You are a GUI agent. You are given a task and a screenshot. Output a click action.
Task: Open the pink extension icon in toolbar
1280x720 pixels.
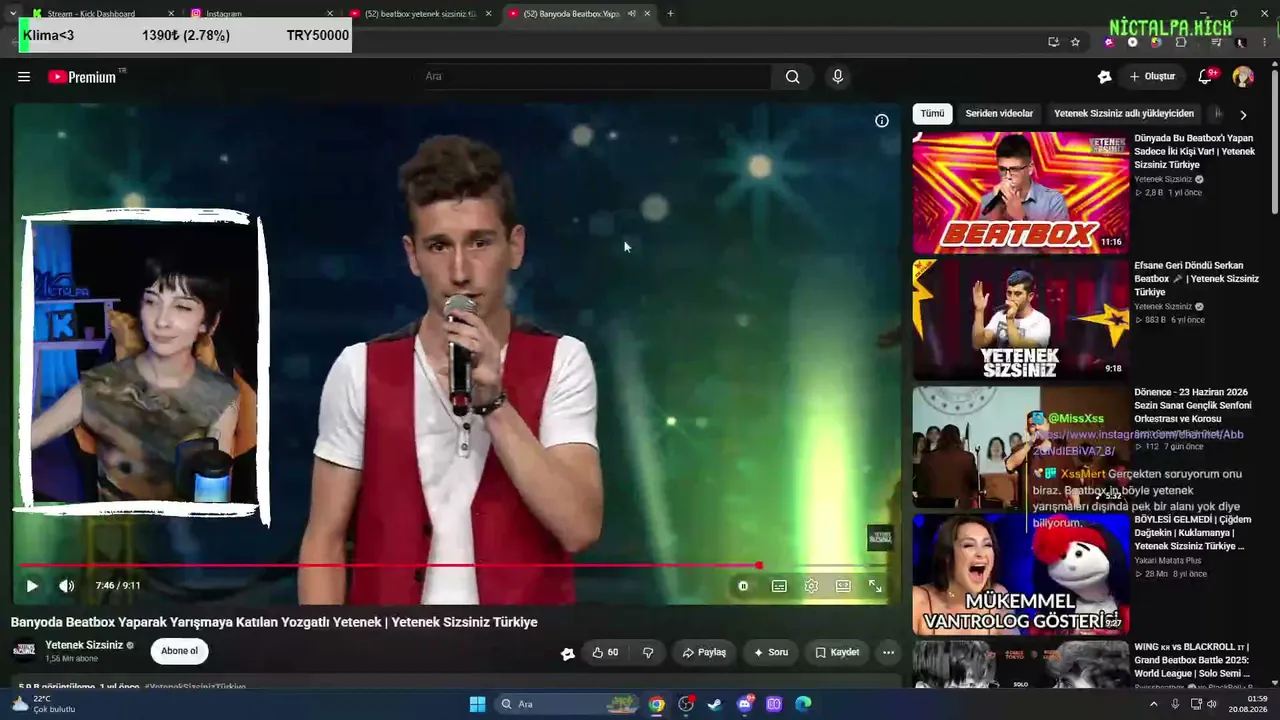pos(1108,42)
